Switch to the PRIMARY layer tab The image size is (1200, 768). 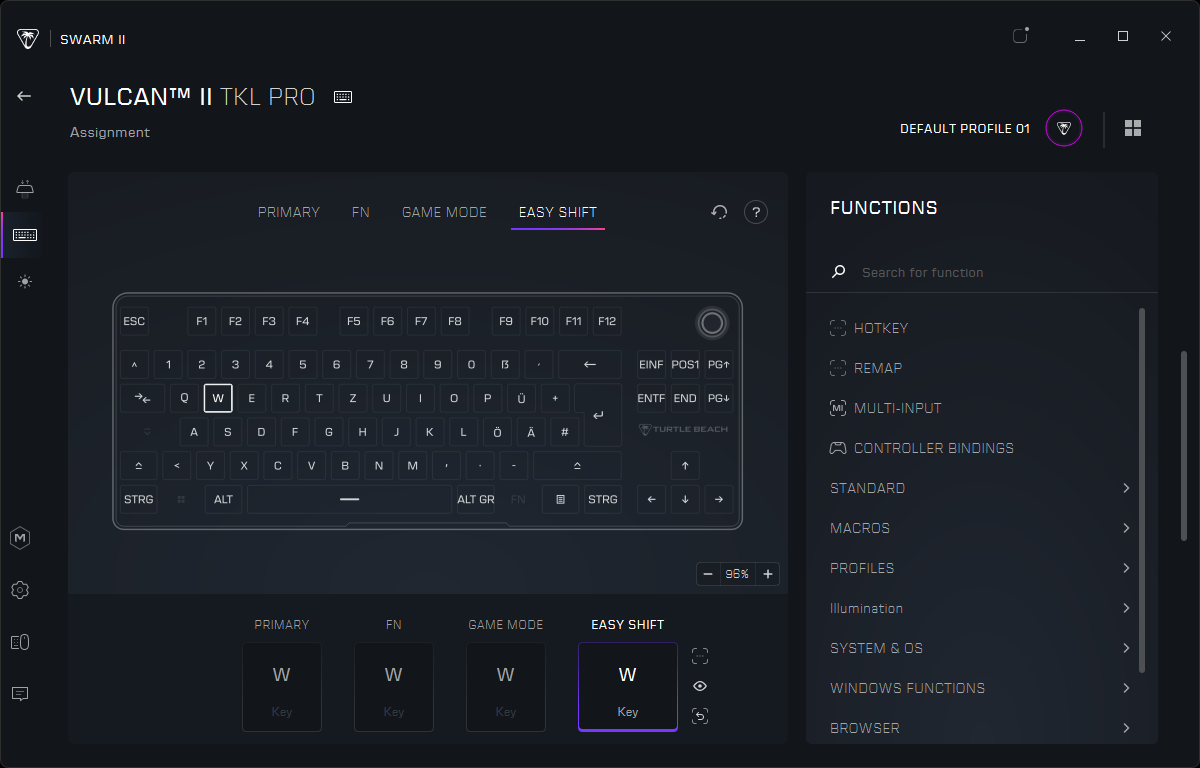289,212
